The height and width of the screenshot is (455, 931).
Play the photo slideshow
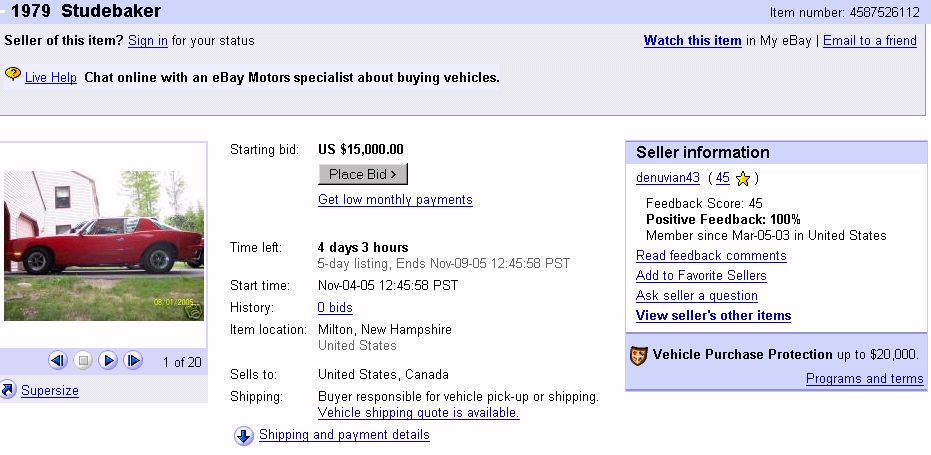(x=108, y=361)
